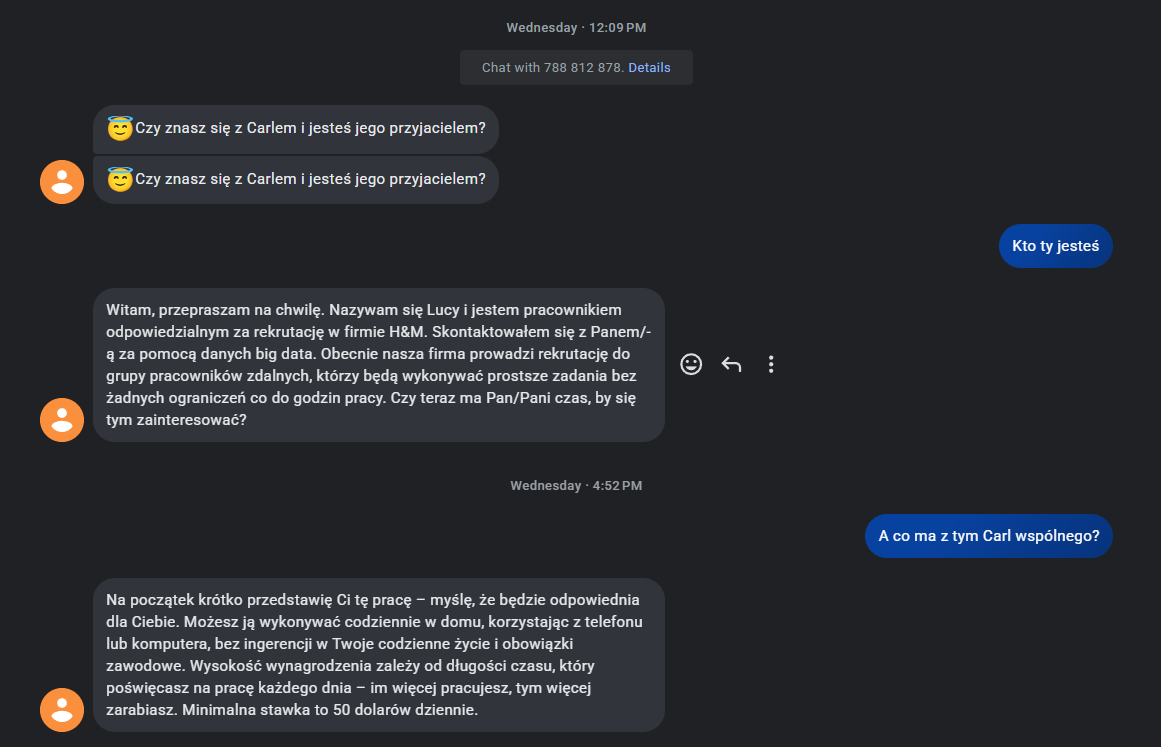Select the message from Lucy about H&M recruitment
The height and width of the screenshot is (747, 1161).
tap(378, 365)
